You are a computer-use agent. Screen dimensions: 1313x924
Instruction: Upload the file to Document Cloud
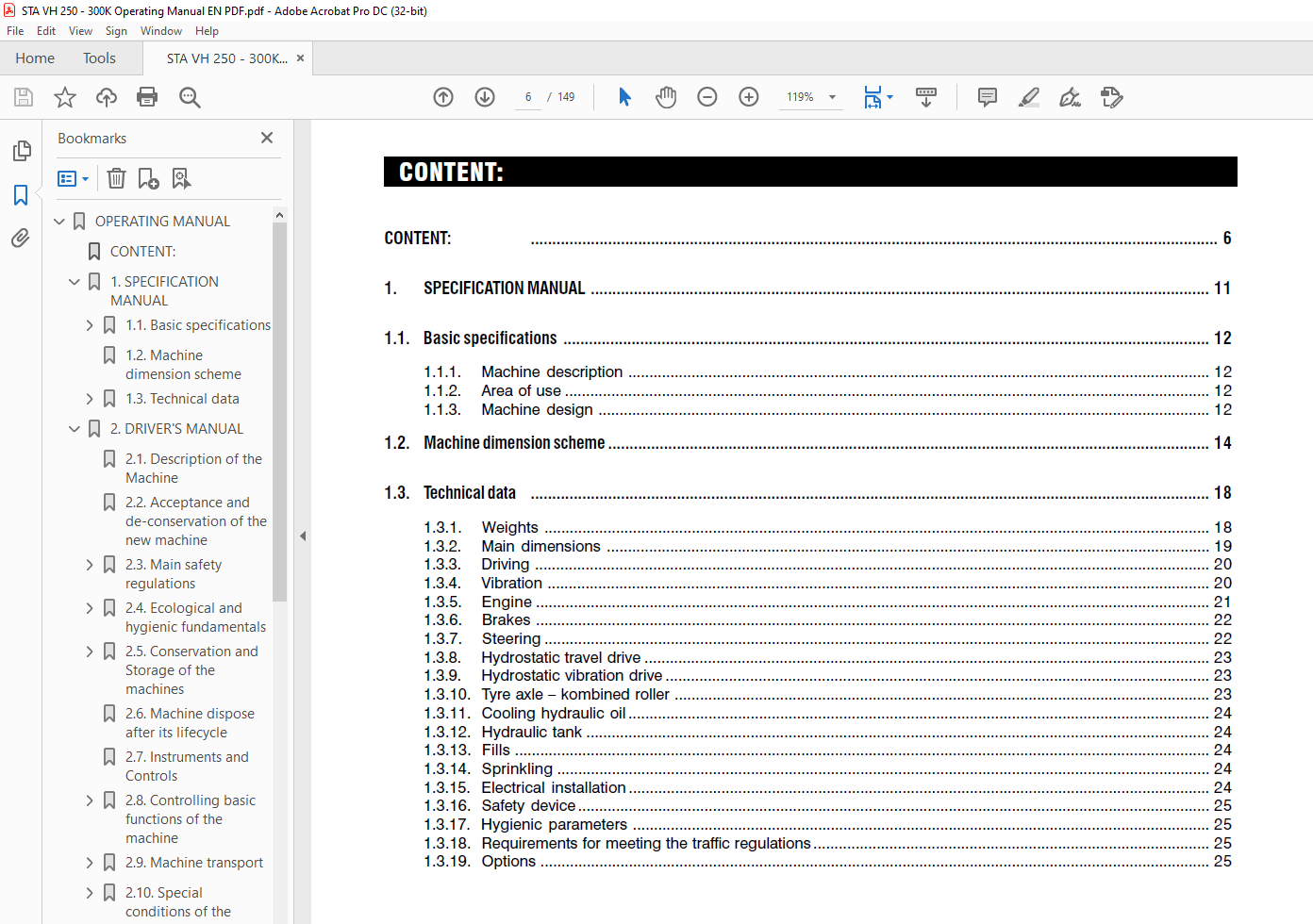(107, 97)
